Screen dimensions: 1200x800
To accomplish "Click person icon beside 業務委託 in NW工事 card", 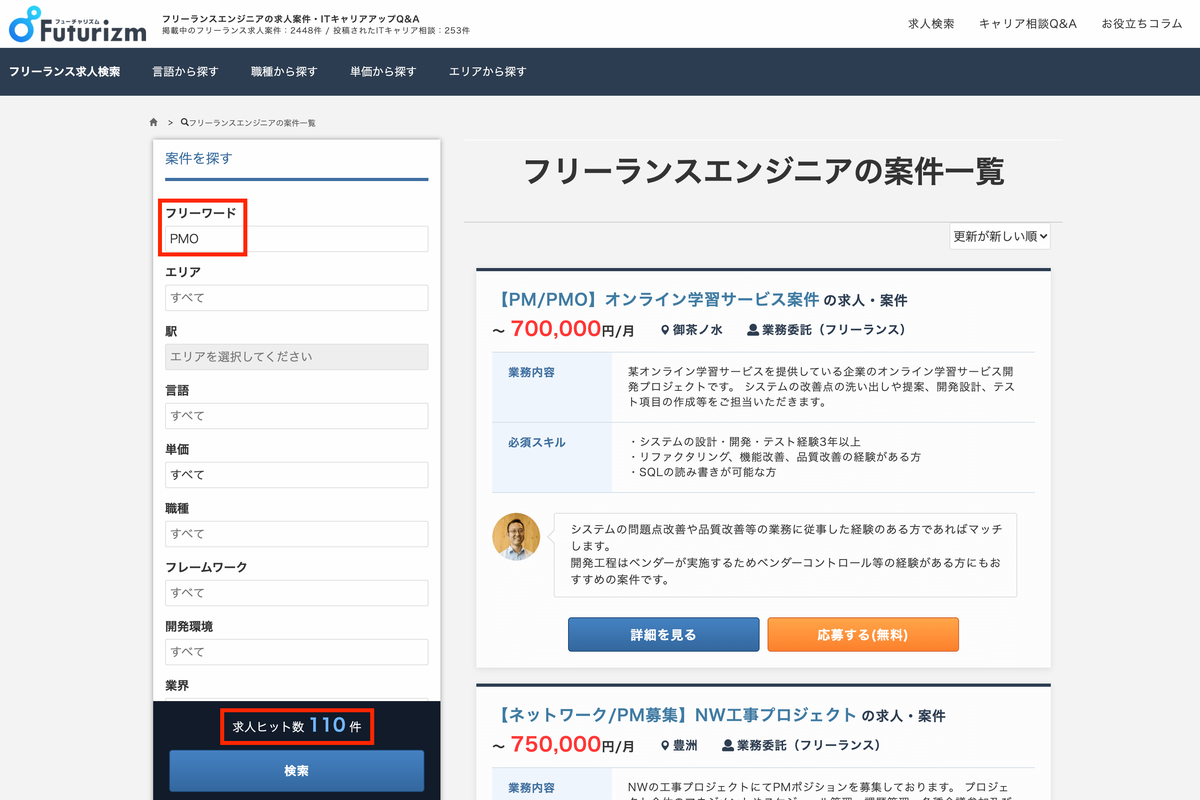I will point(728,746).
